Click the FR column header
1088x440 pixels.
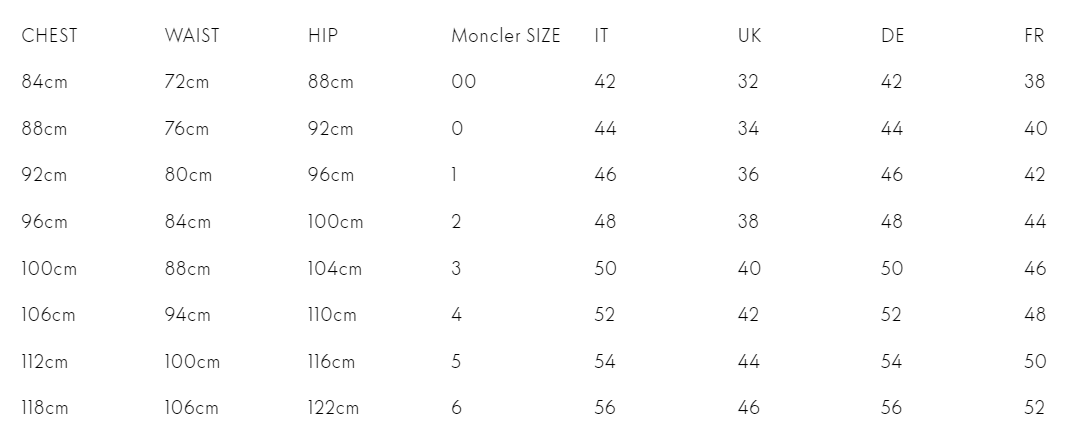click(1034, 35)
